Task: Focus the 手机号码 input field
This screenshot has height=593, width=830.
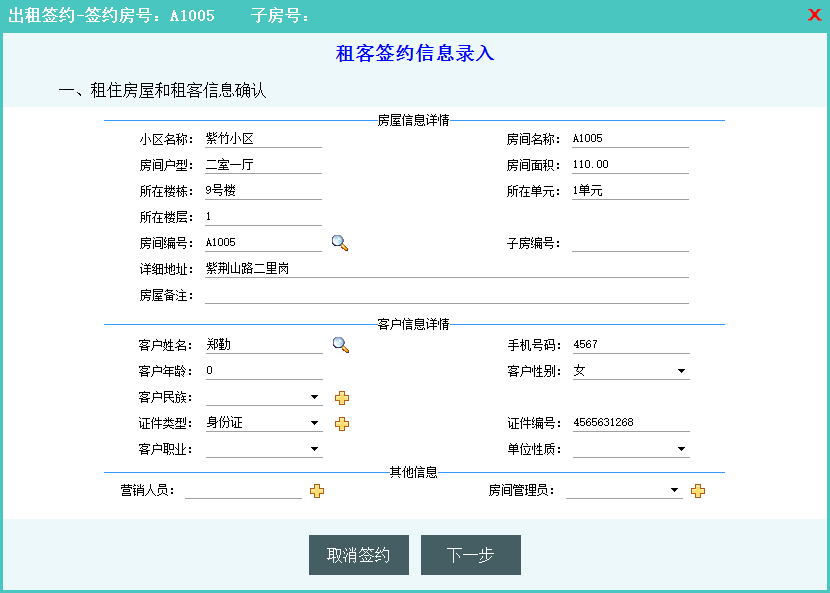Action: coord(630,345)
